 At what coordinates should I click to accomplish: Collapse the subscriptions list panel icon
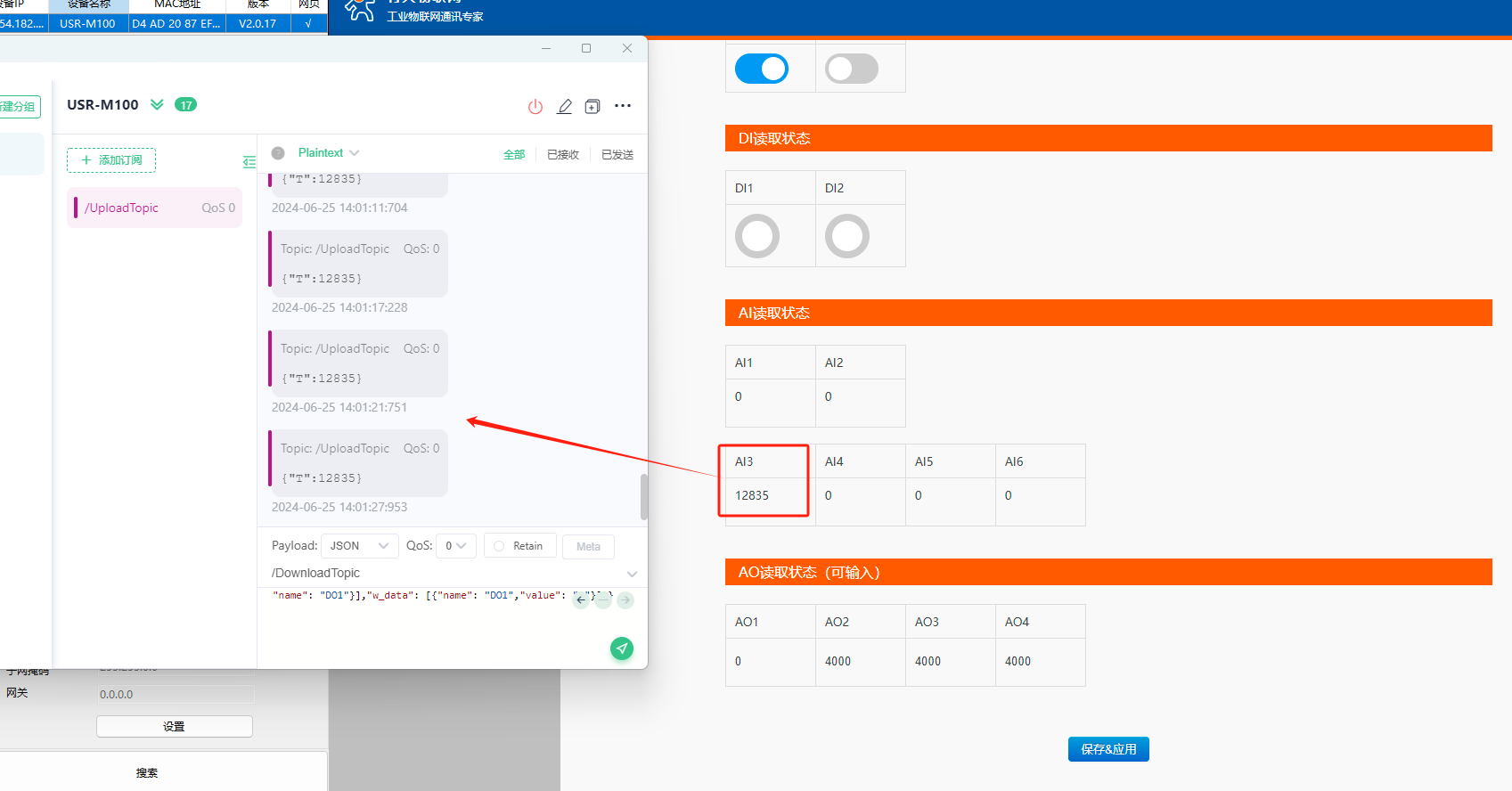click(249, 161)
